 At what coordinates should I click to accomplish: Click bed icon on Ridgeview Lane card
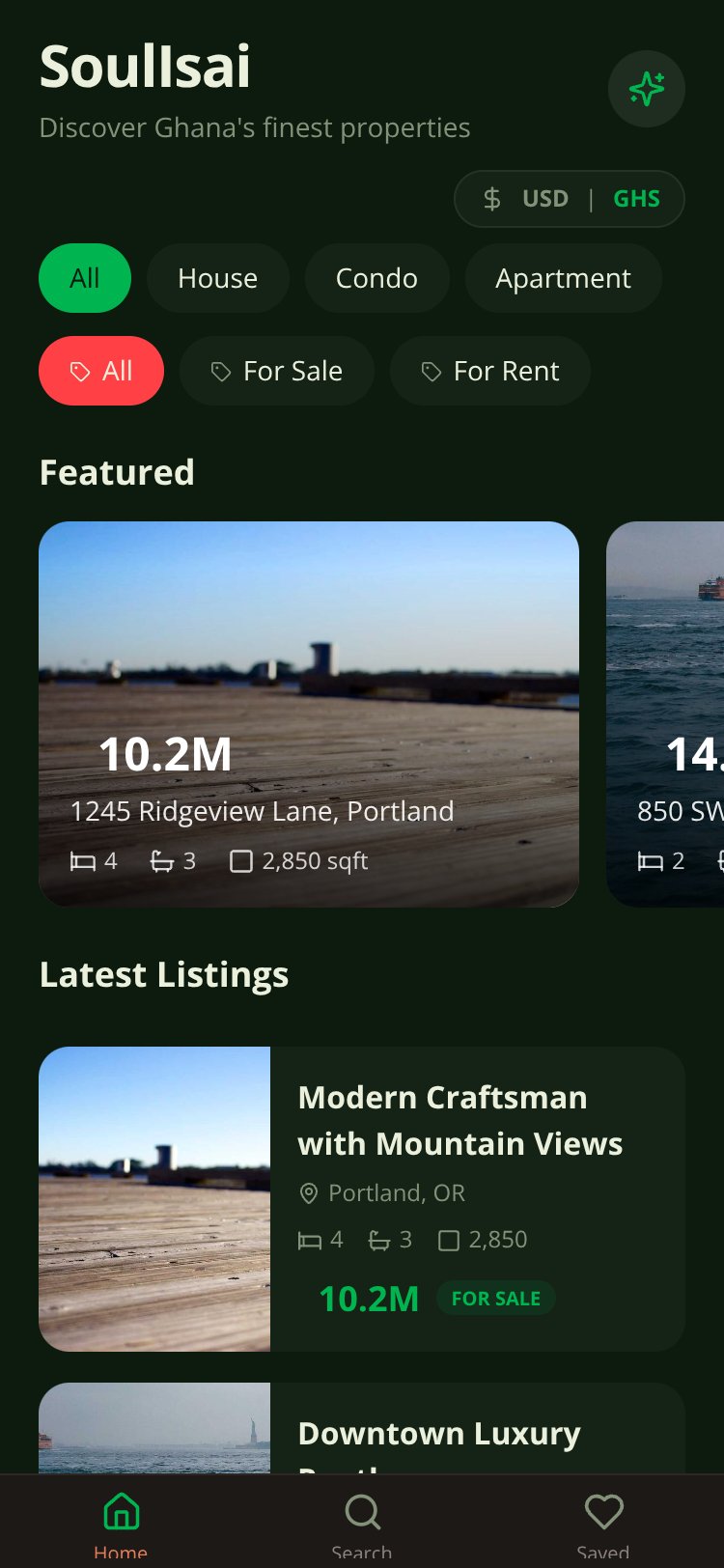(83, 861)
